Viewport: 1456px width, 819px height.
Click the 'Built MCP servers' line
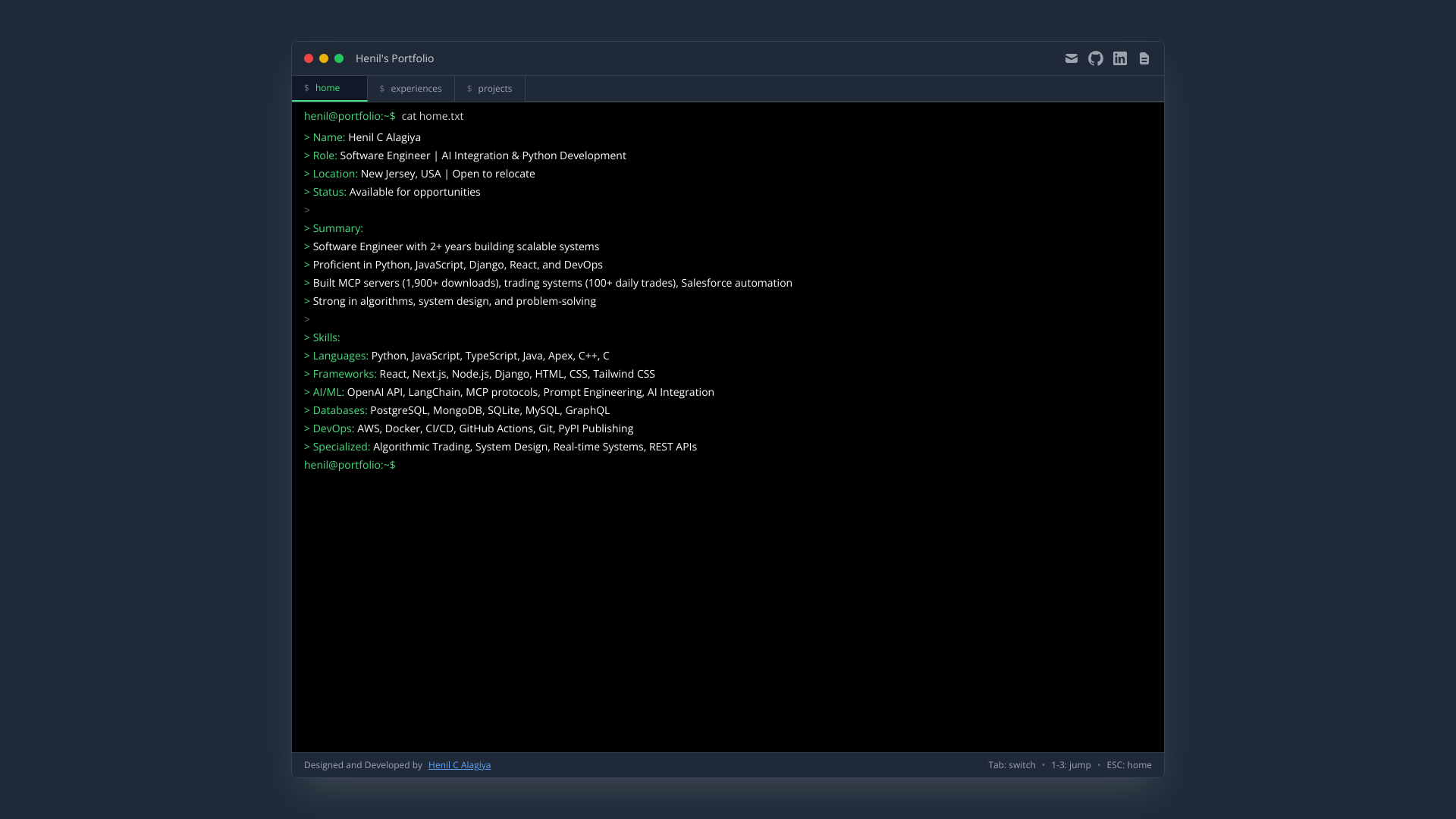tap(548, 283)
